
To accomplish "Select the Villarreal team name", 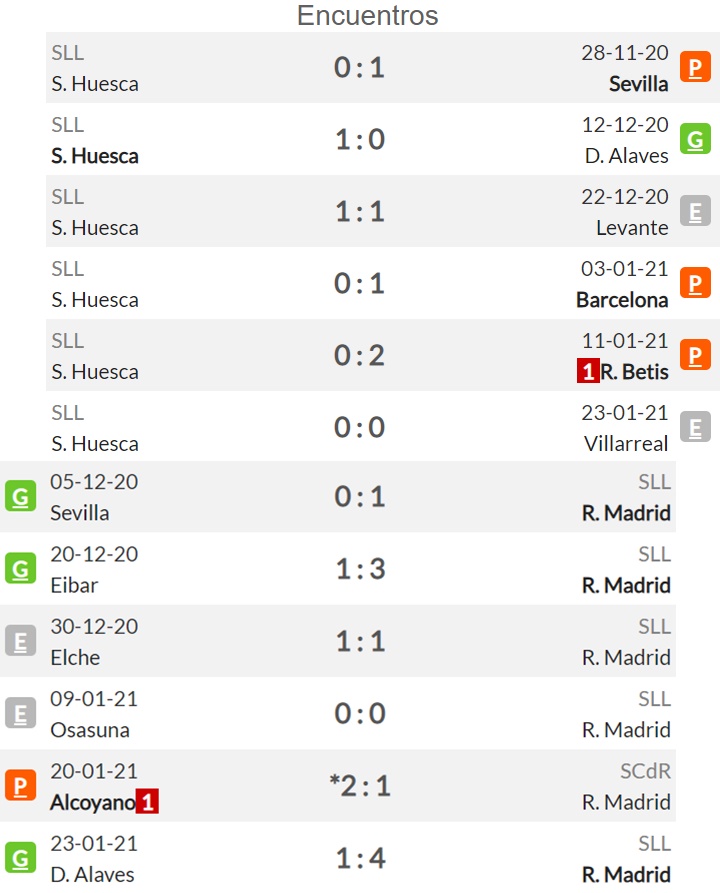I will pyautogui.click(x=625, y=444).
